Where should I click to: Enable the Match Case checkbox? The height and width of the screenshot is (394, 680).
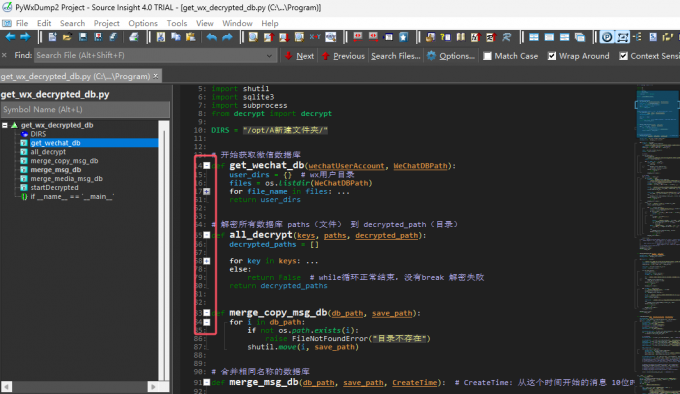tap(487, 56)
